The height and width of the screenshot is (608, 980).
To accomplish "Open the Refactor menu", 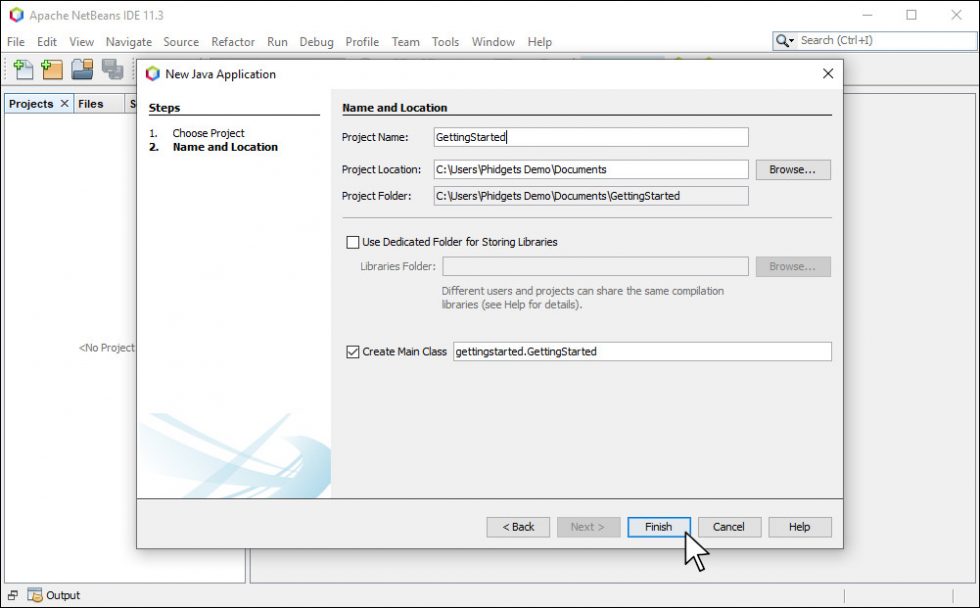I will pos(233,42).
